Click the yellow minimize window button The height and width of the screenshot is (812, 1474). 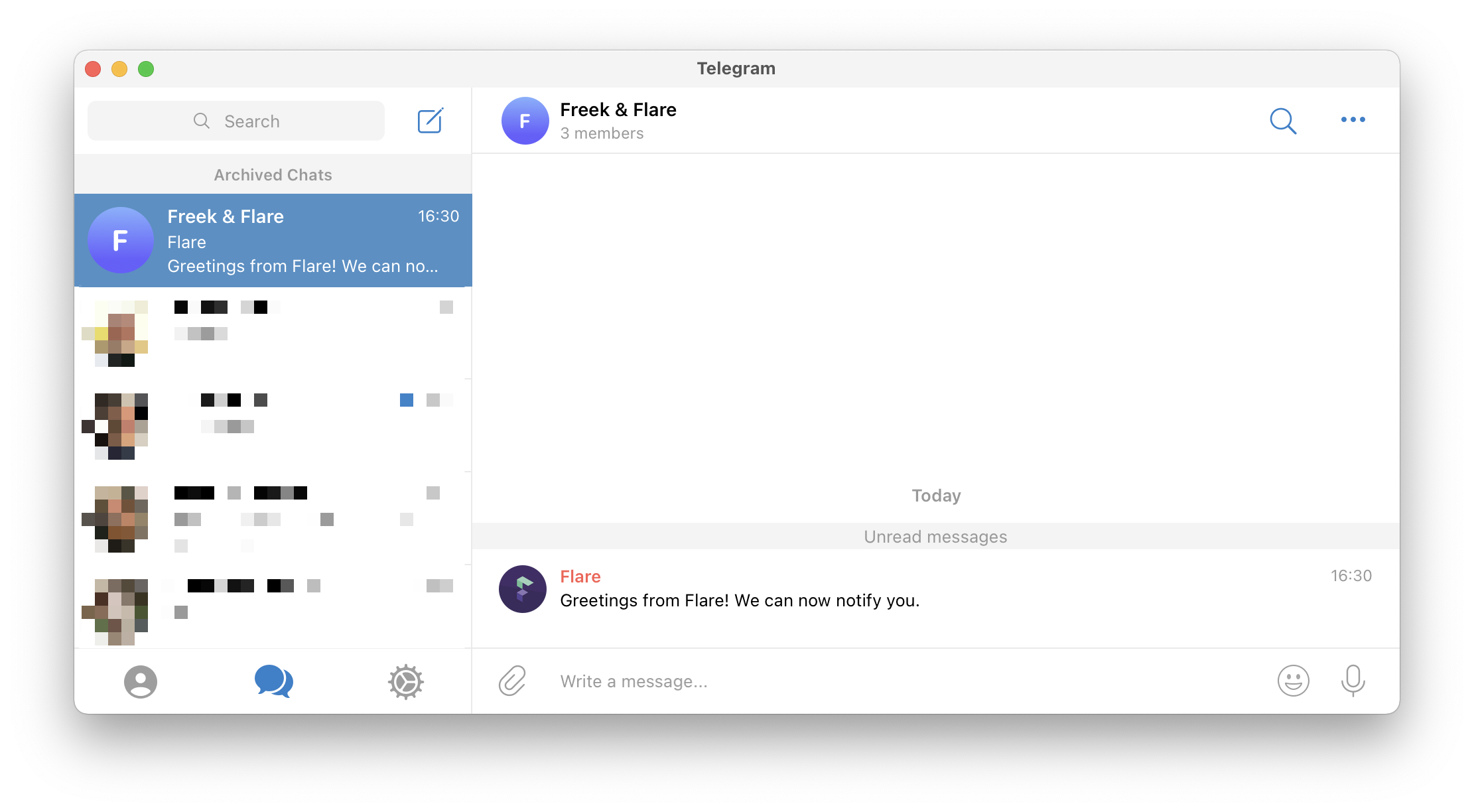click(x=119, y=69)
